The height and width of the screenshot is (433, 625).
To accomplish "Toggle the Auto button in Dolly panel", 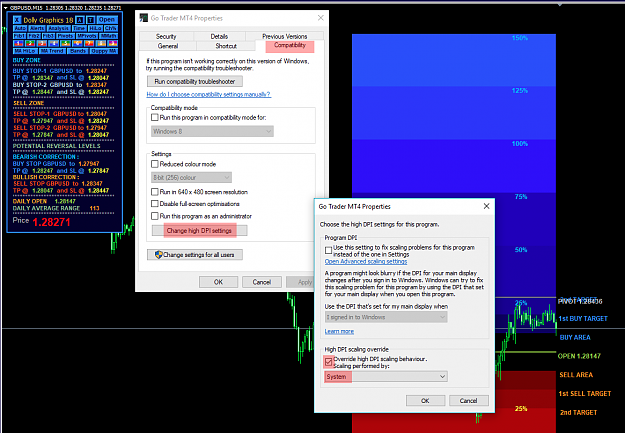I will [20, 28].
